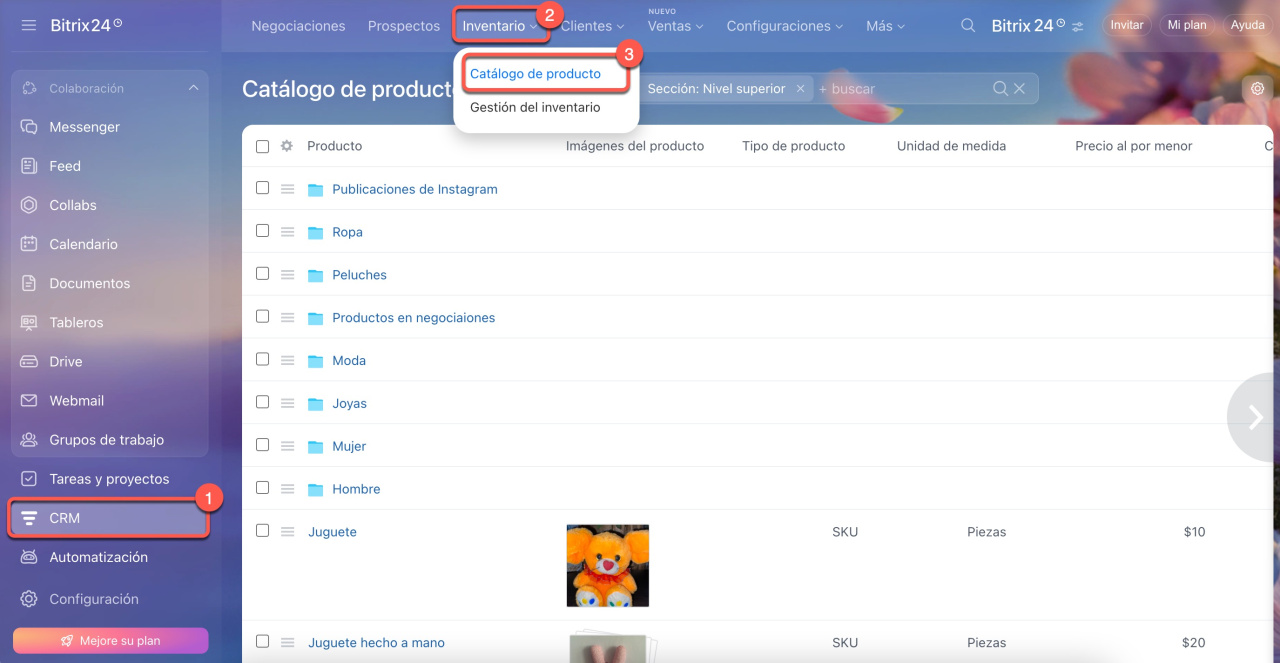Collapse the Colaboración sidebar group
Image resolution: width=1280 pixels, height=663 pixels.
coord(193,89)
